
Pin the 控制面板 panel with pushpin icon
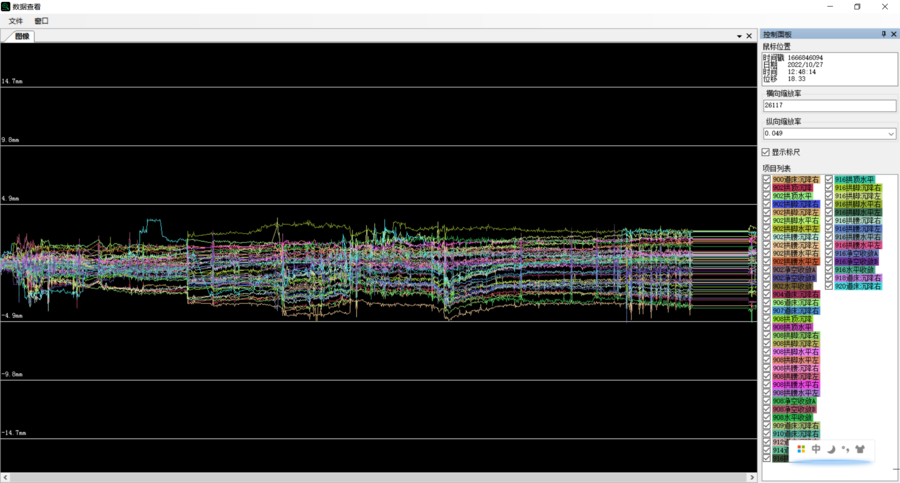pos(884,34)
